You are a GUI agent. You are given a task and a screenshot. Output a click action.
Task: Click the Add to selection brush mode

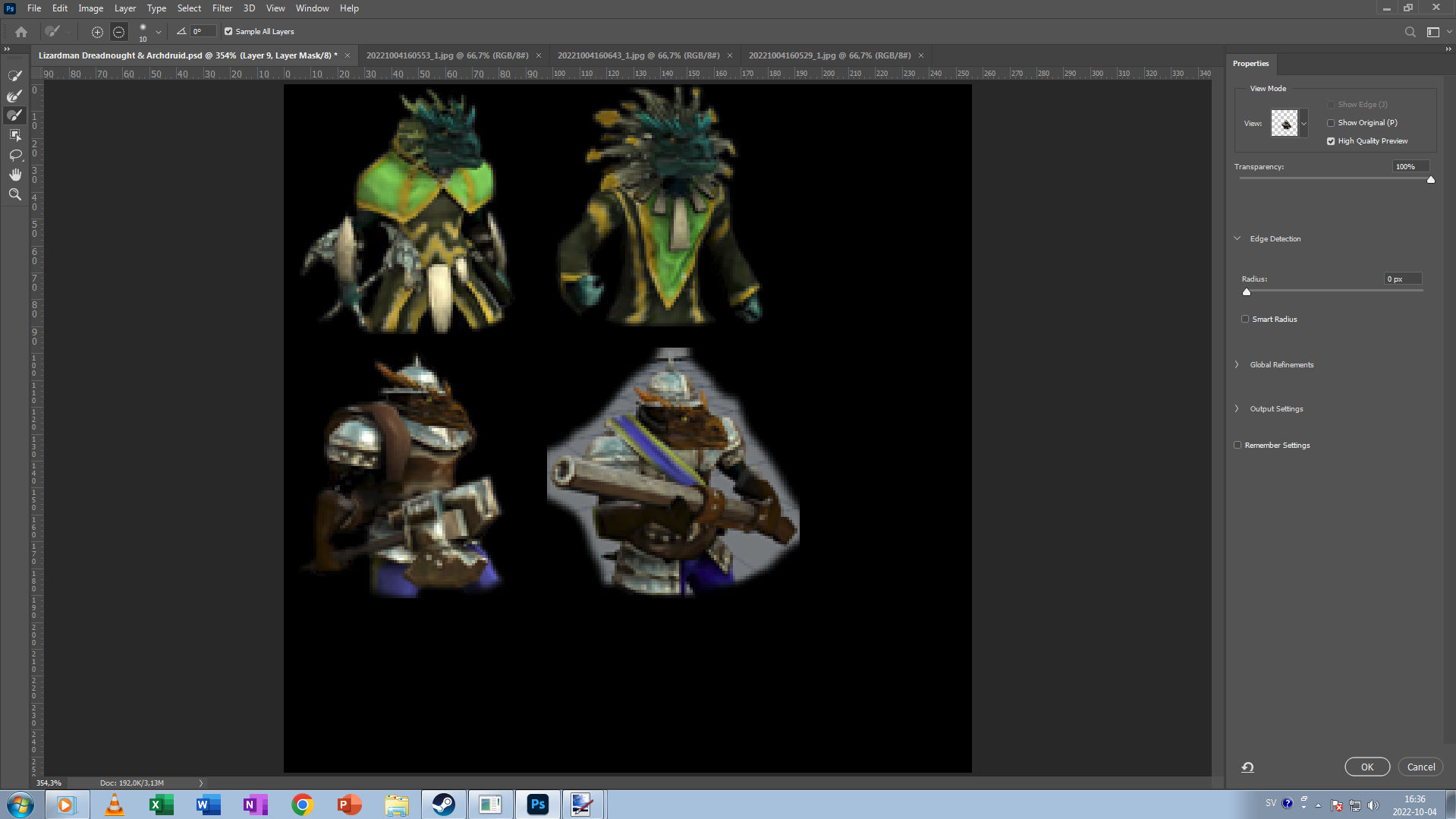(x=97, y=32)
